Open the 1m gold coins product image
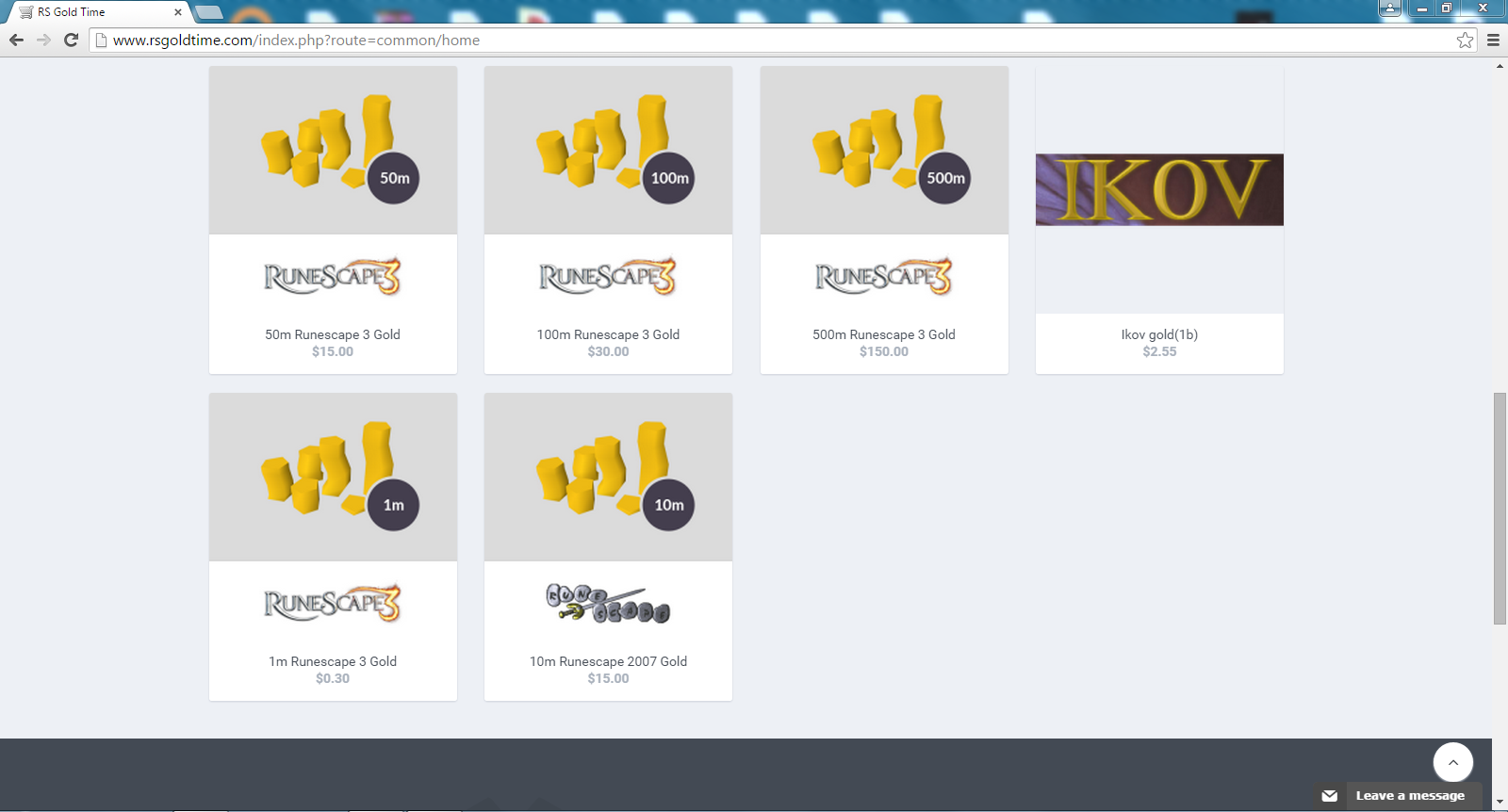 point(333,477)
